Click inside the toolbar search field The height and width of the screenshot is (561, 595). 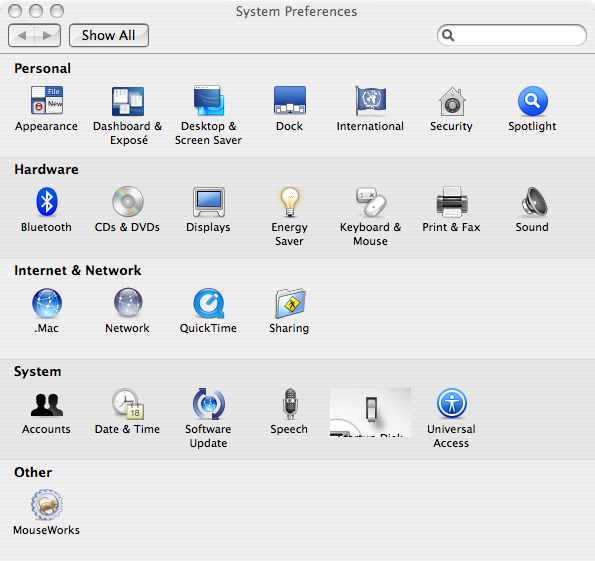[x=512, y=35]
